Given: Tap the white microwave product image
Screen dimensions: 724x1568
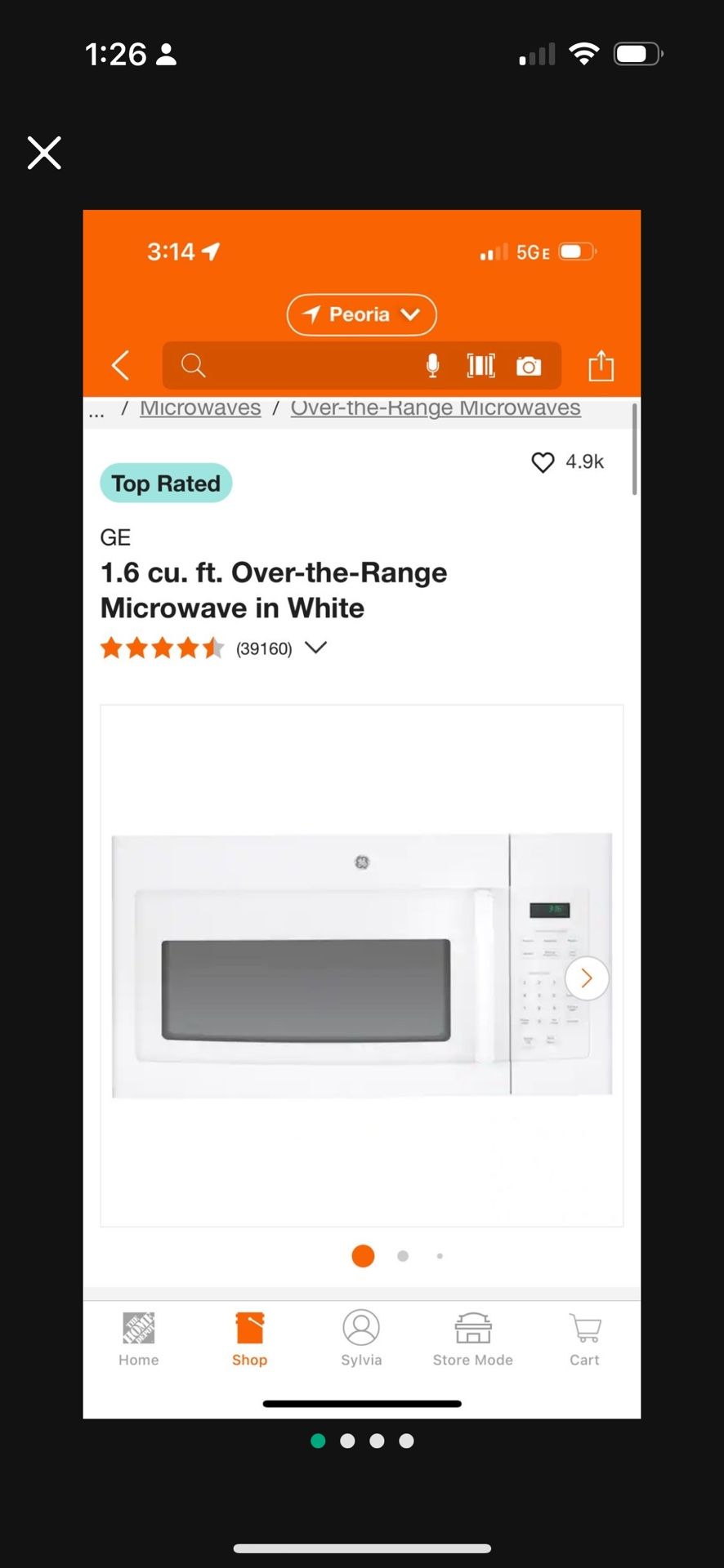Looking at the screenshot, I should click(362, 965).
